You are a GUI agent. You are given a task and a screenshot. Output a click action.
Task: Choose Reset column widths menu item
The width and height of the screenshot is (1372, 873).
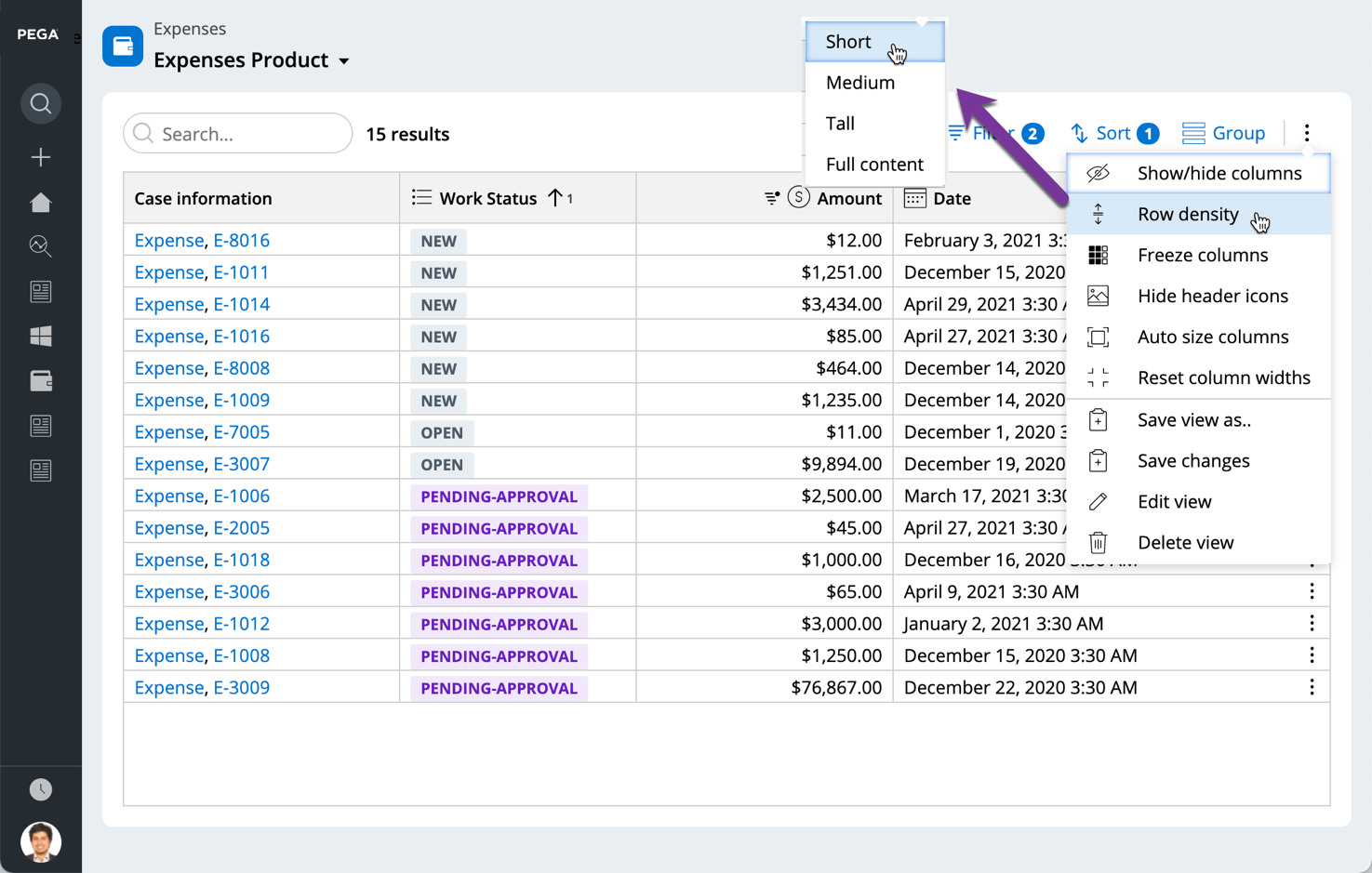1199,377
